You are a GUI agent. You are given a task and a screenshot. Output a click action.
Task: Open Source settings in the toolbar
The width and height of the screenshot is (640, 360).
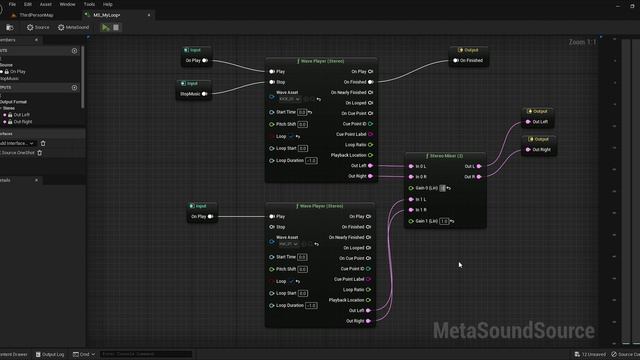point(38,27)
